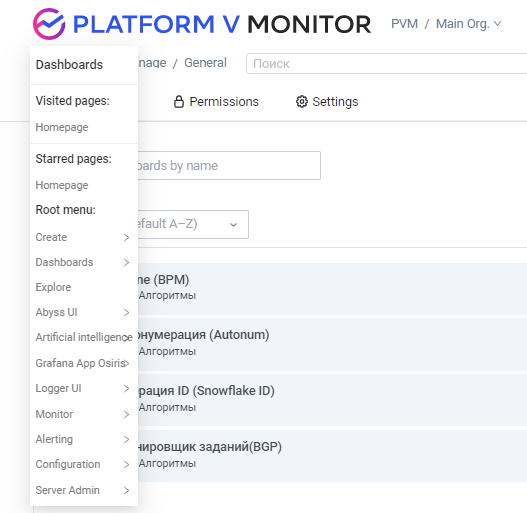Open the Permissions tab

216,102
